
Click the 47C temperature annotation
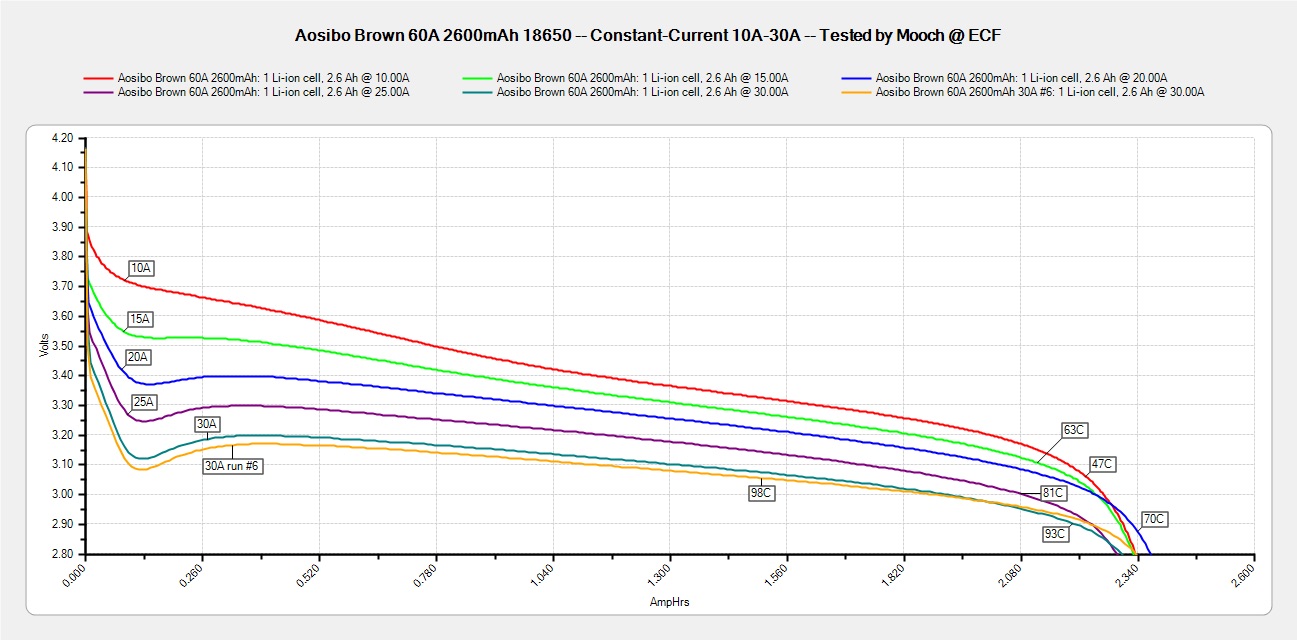click(x=1102, y=465)
